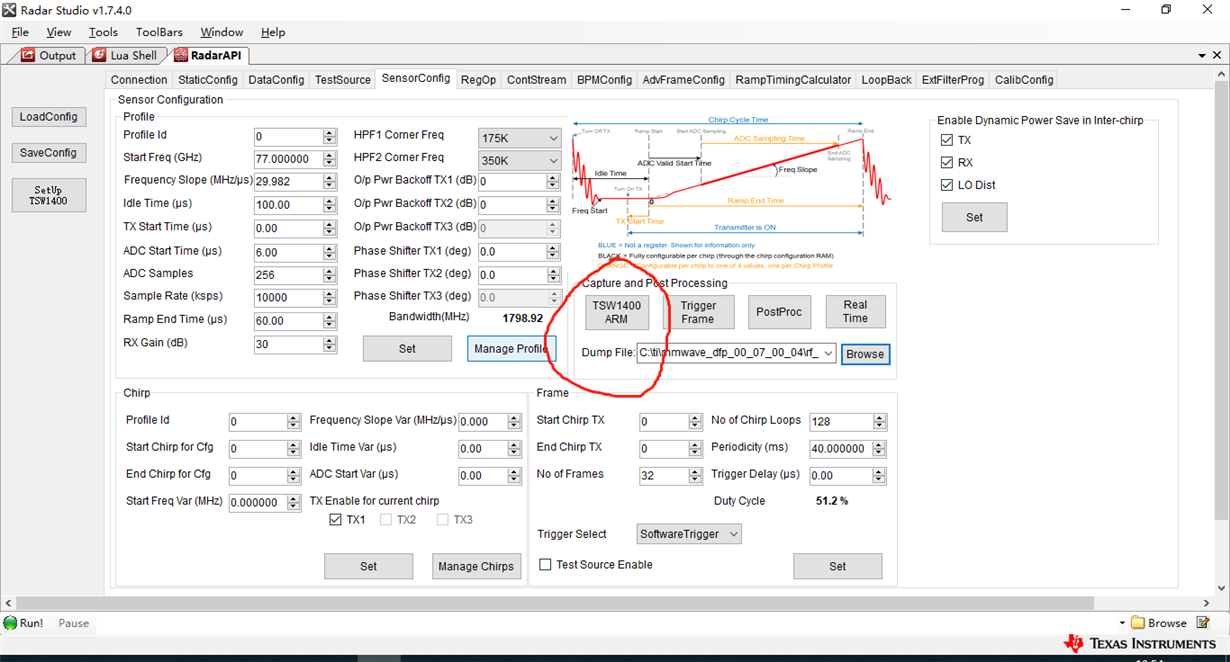Click the TSW1400 ARM button
Image resolution: width=1230 pixels, height=662 pixels.
(x=617, y=312)
